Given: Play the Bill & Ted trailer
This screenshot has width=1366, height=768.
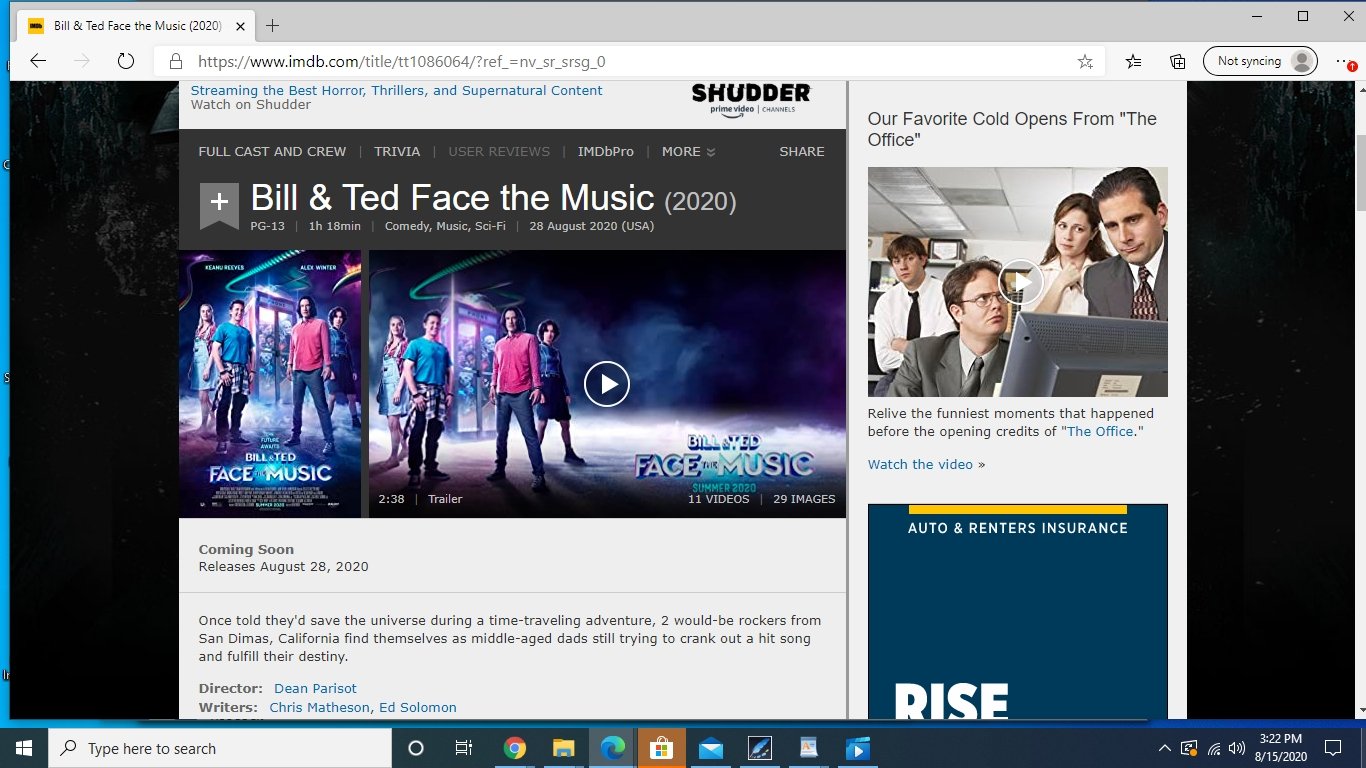Looking at the screenshot, I should pyautogui.click(x=607, y=383).
